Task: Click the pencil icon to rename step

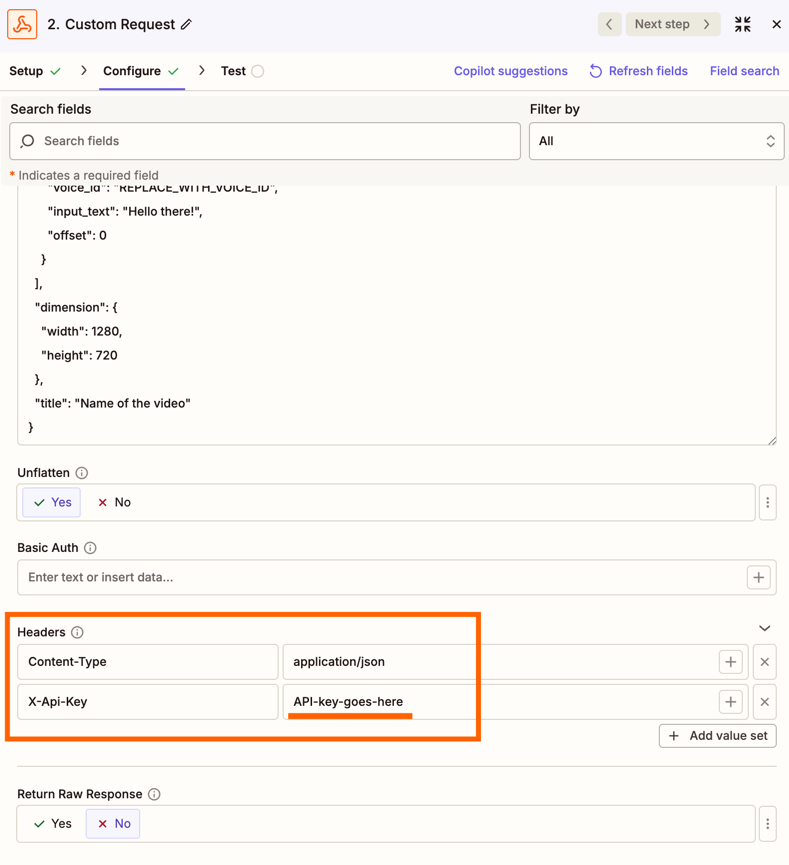Action: coord(187,24)
